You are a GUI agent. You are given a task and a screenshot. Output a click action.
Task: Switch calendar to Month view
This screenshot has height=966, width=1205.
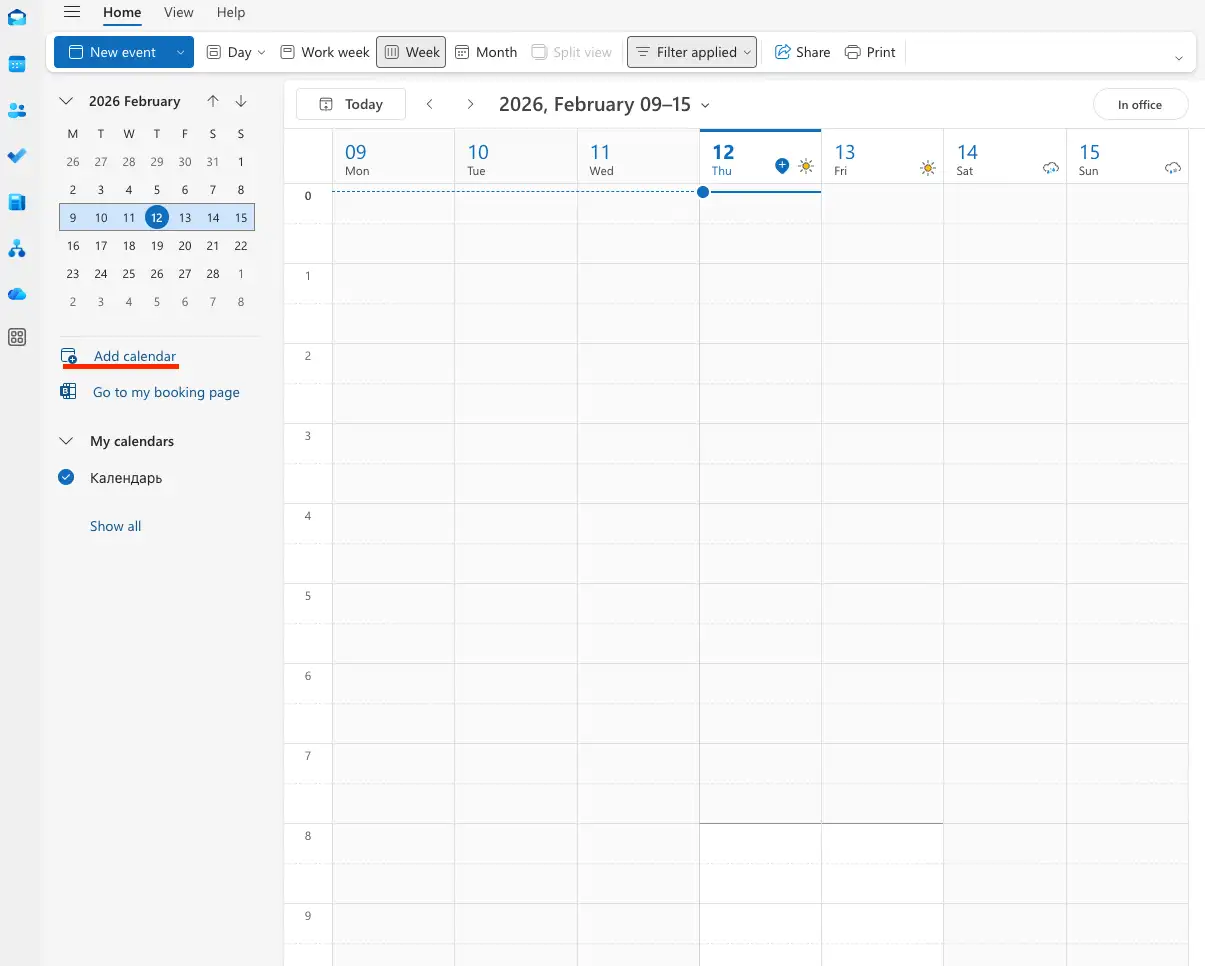click(485, 51)
